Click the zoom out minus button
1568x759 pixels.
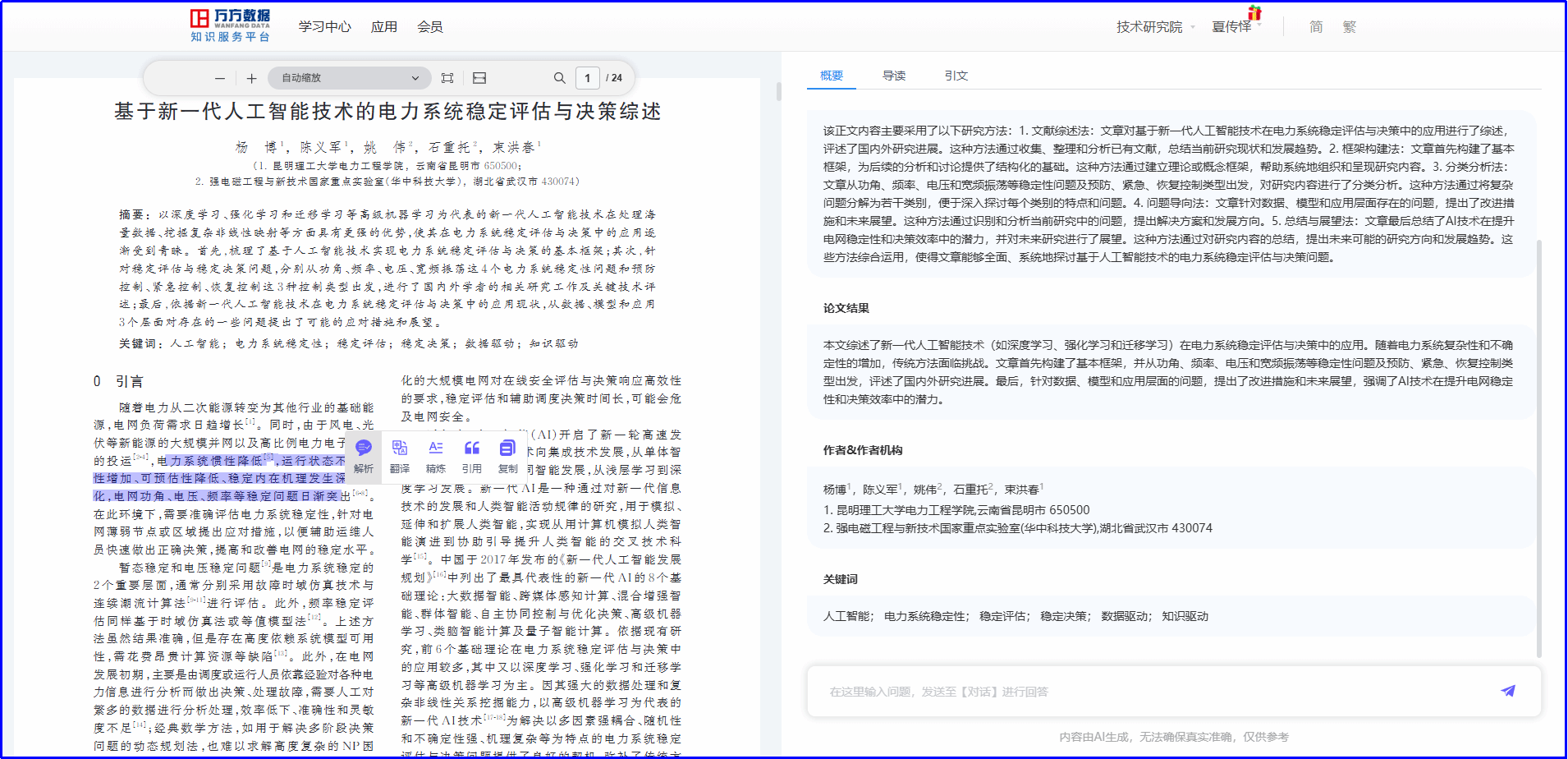[219, 78]
